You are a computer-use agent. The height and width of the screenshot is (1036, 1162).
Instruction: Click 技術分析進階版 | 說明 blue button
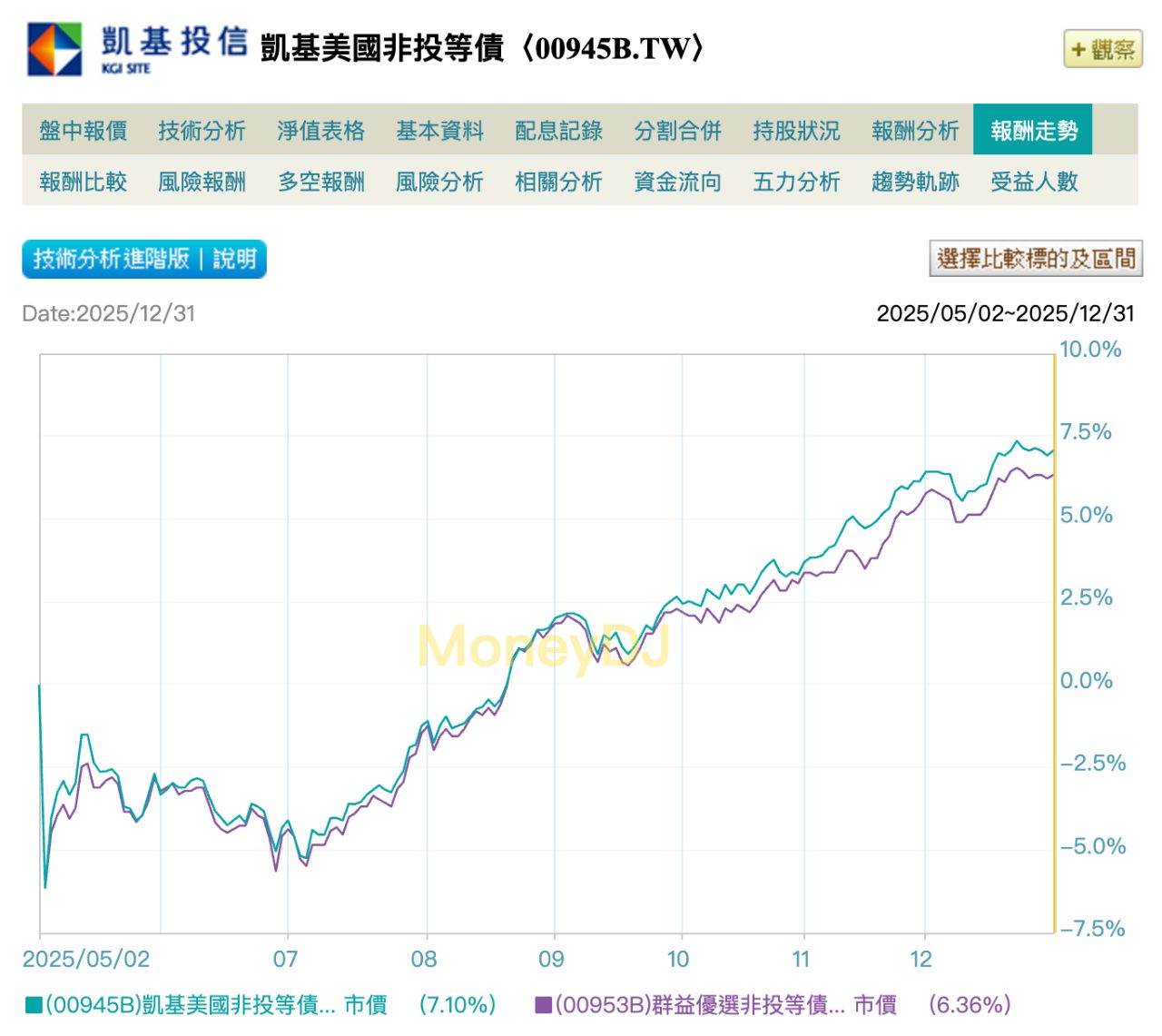click(x=144, y=259)
